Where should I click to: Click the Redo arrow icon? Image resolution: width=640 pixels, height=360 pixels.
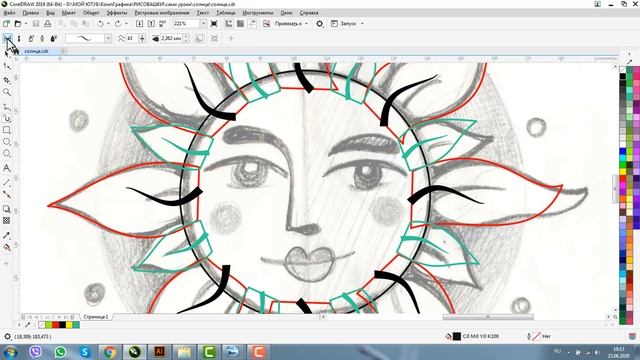point(118,24)
